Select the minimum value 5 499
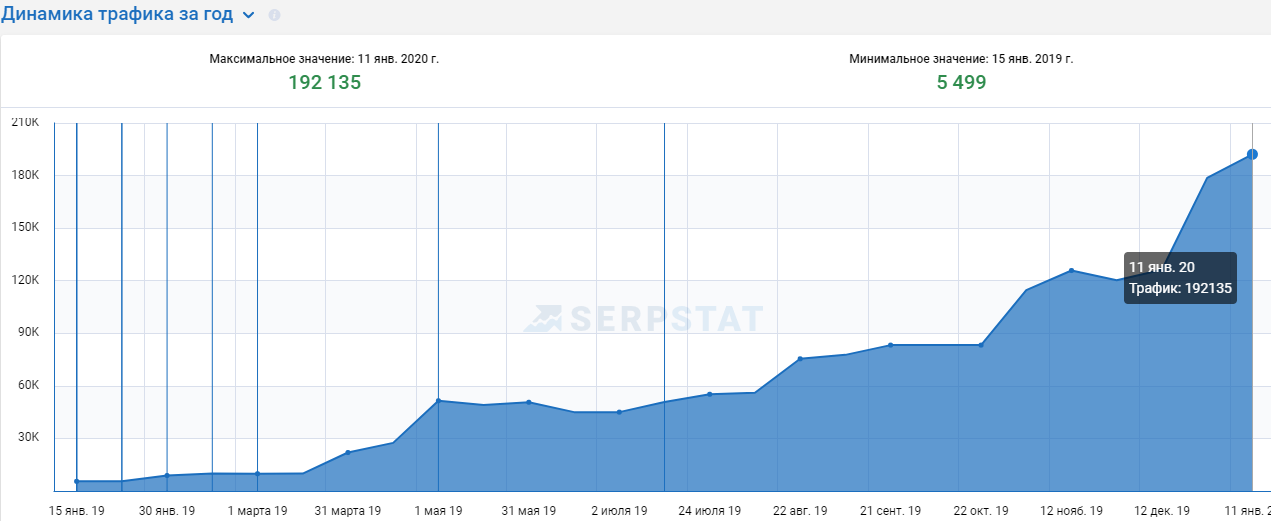 [x=961, y=83]
